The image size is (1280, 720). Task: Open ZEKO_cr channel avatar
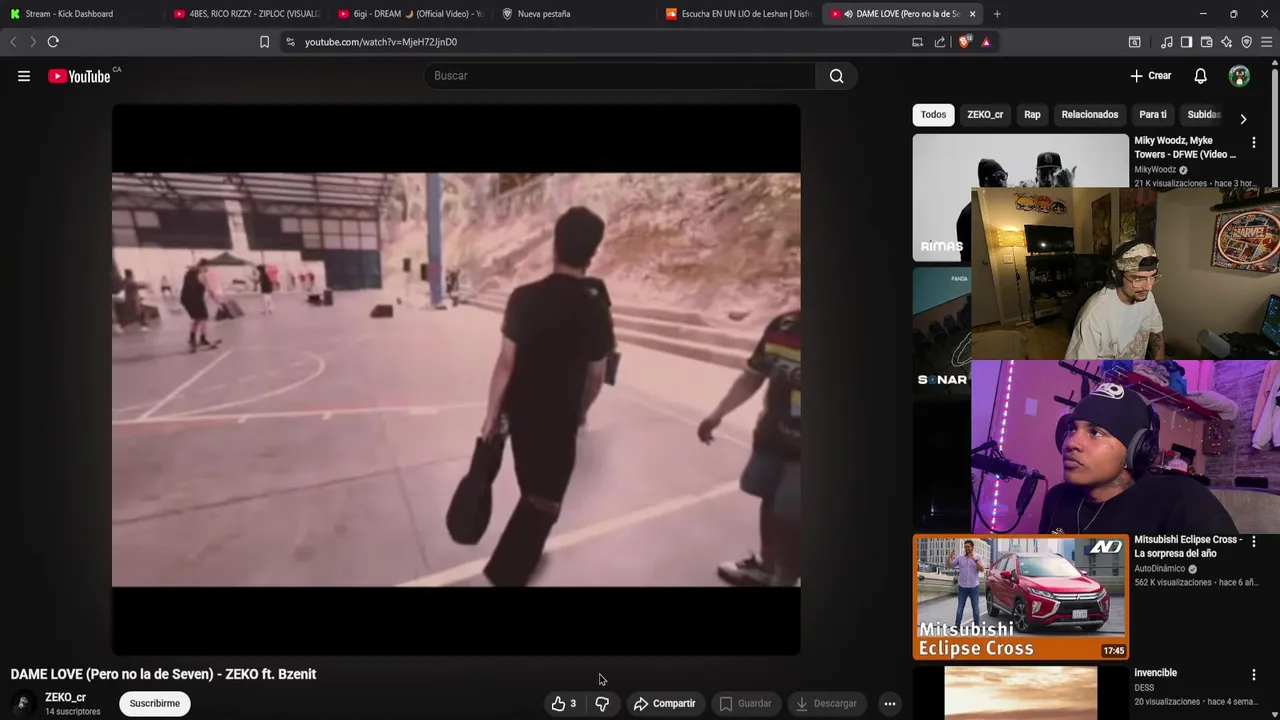22,703
